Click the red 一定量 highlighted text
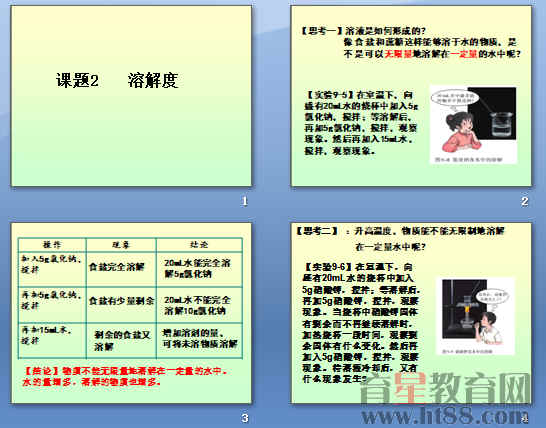Screen dimensions: 546x428 pyautogui.click(x=463, y=54)
